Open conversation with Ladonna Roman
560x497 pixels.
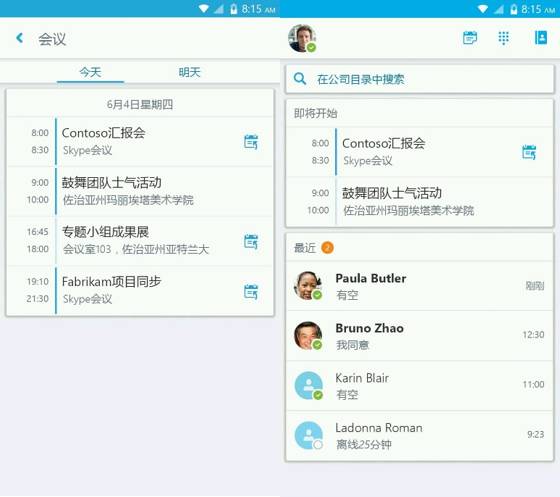[x=420, y=436]
